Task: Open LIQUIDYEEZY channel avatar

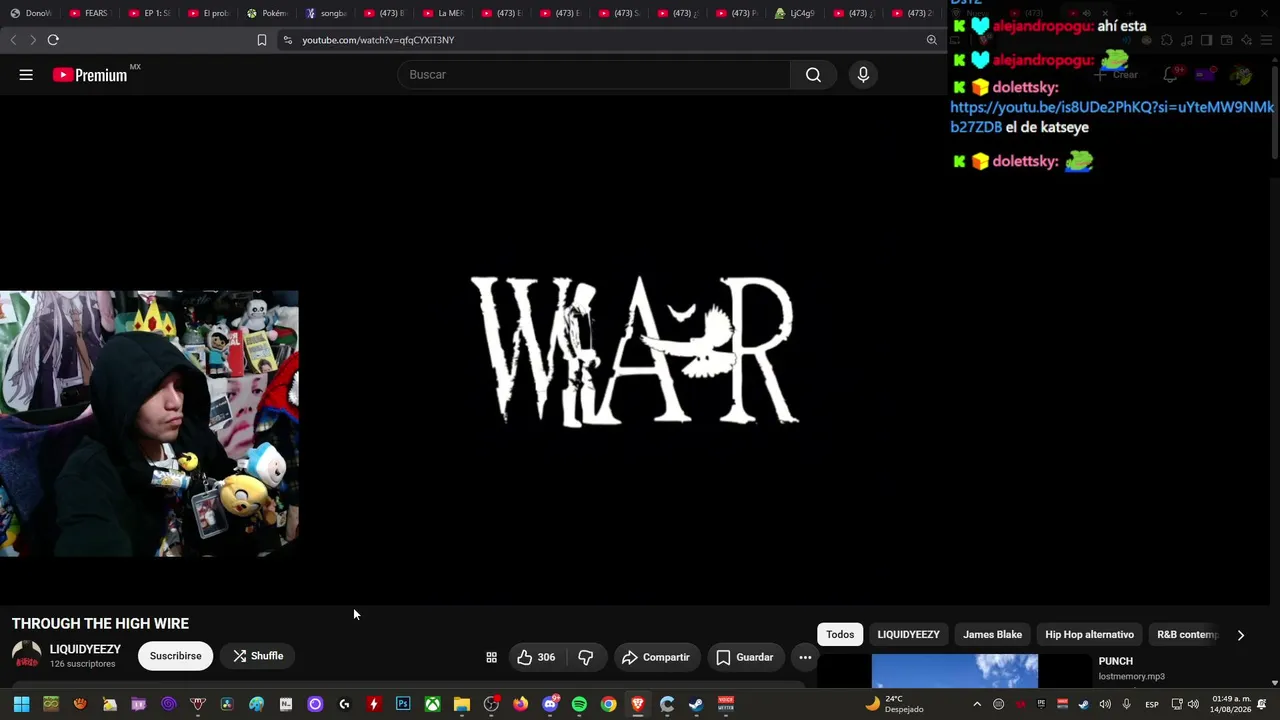Action: pyautogui.click(x=27, y=656)
